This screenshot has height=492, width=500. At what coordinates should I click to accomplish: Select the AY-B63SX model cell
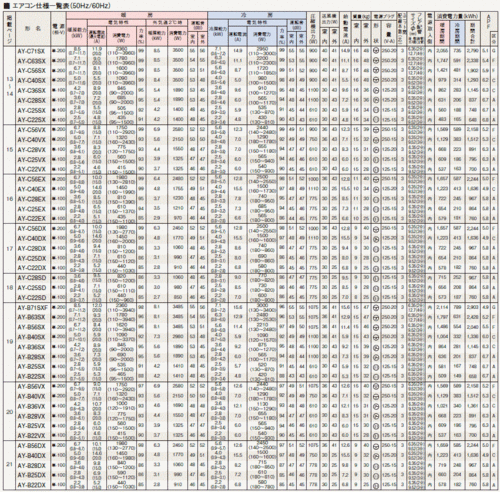click(x=32, y=317)
